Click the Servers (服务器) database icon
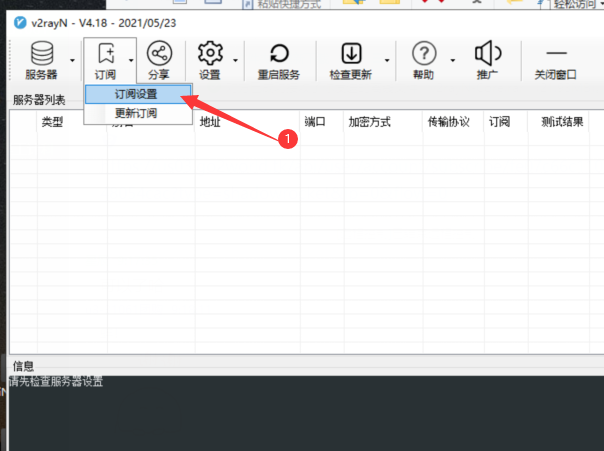The height and width of the screenshot is (451, 604). pos(41,54)
